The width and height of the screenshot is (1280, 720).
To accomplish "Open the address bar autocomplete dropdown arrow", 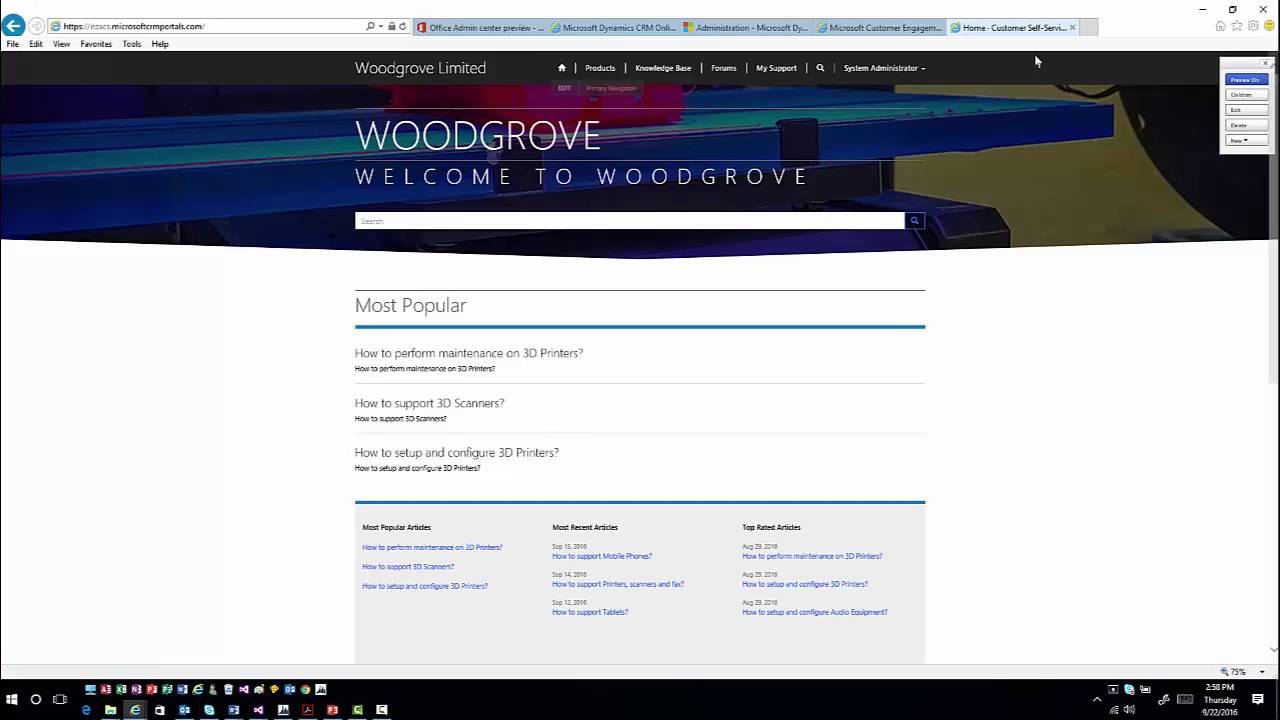I will tap(381, 26).
